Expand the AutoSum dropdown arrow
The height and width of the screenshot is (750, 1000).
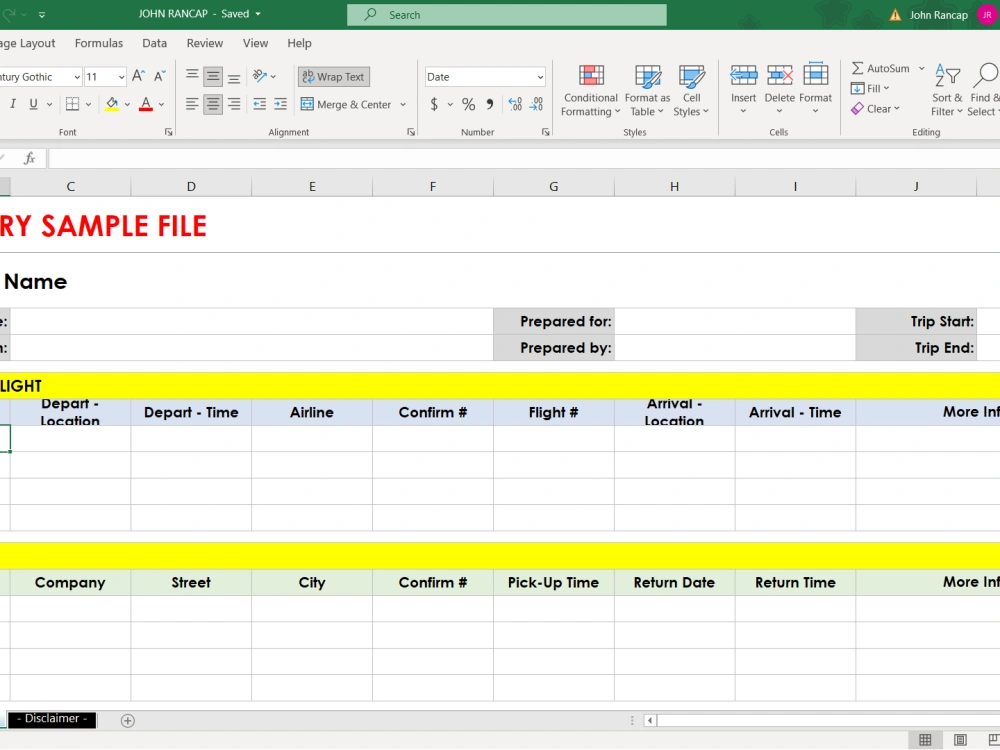(922, 68)
